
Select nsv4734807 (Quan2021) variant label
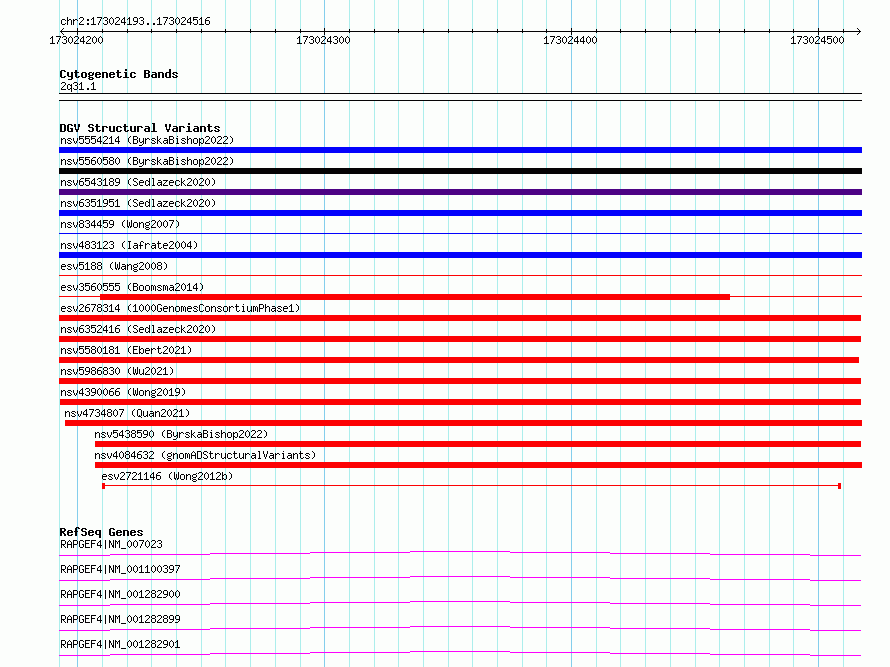click(x=127, y=413)
